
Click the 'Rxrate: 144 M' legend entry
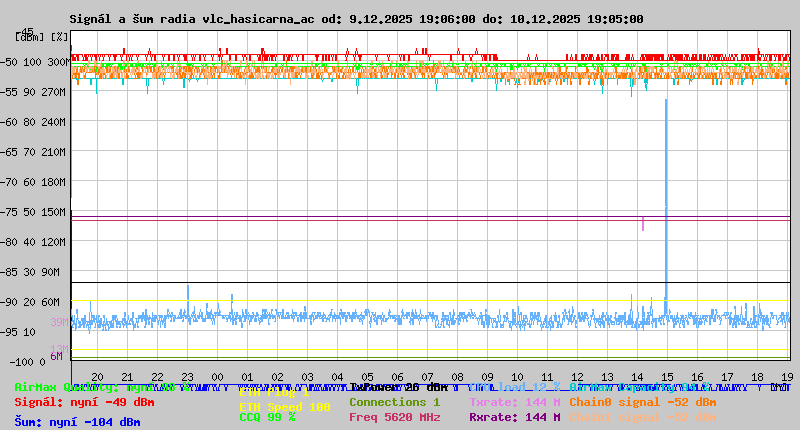click(x=515, y=417)
